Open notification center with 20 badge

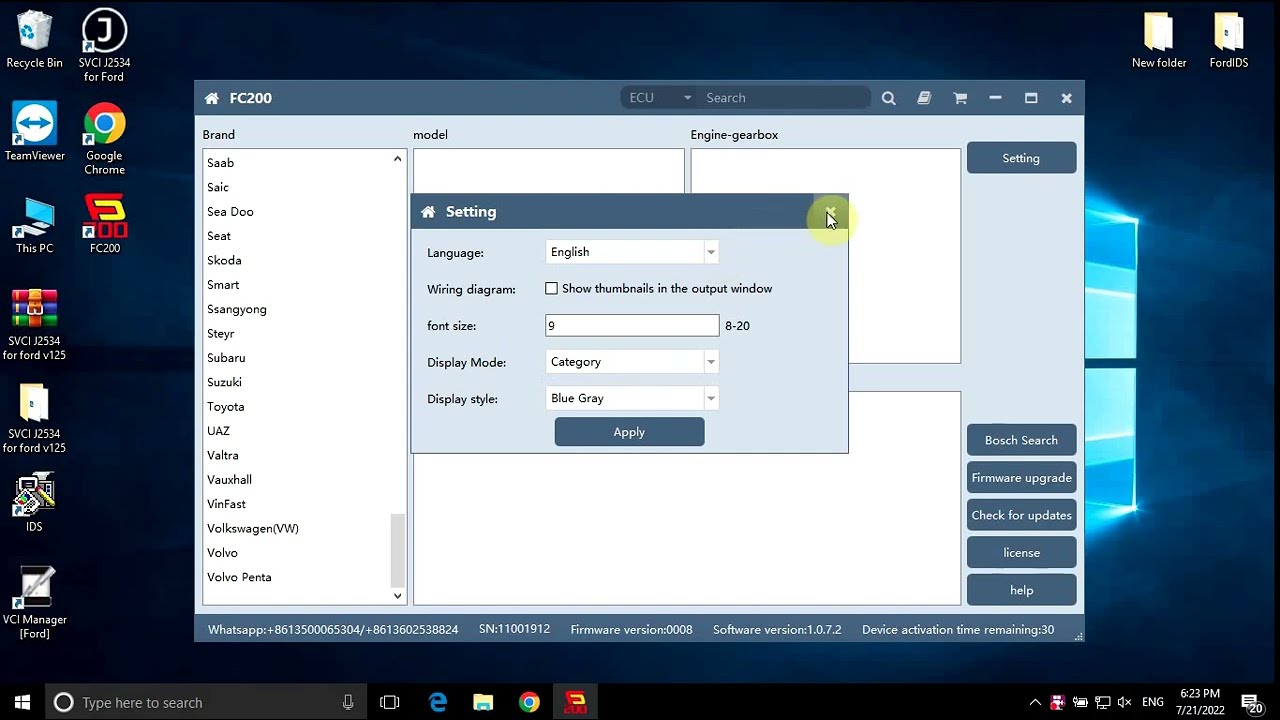coord(1251,702)
